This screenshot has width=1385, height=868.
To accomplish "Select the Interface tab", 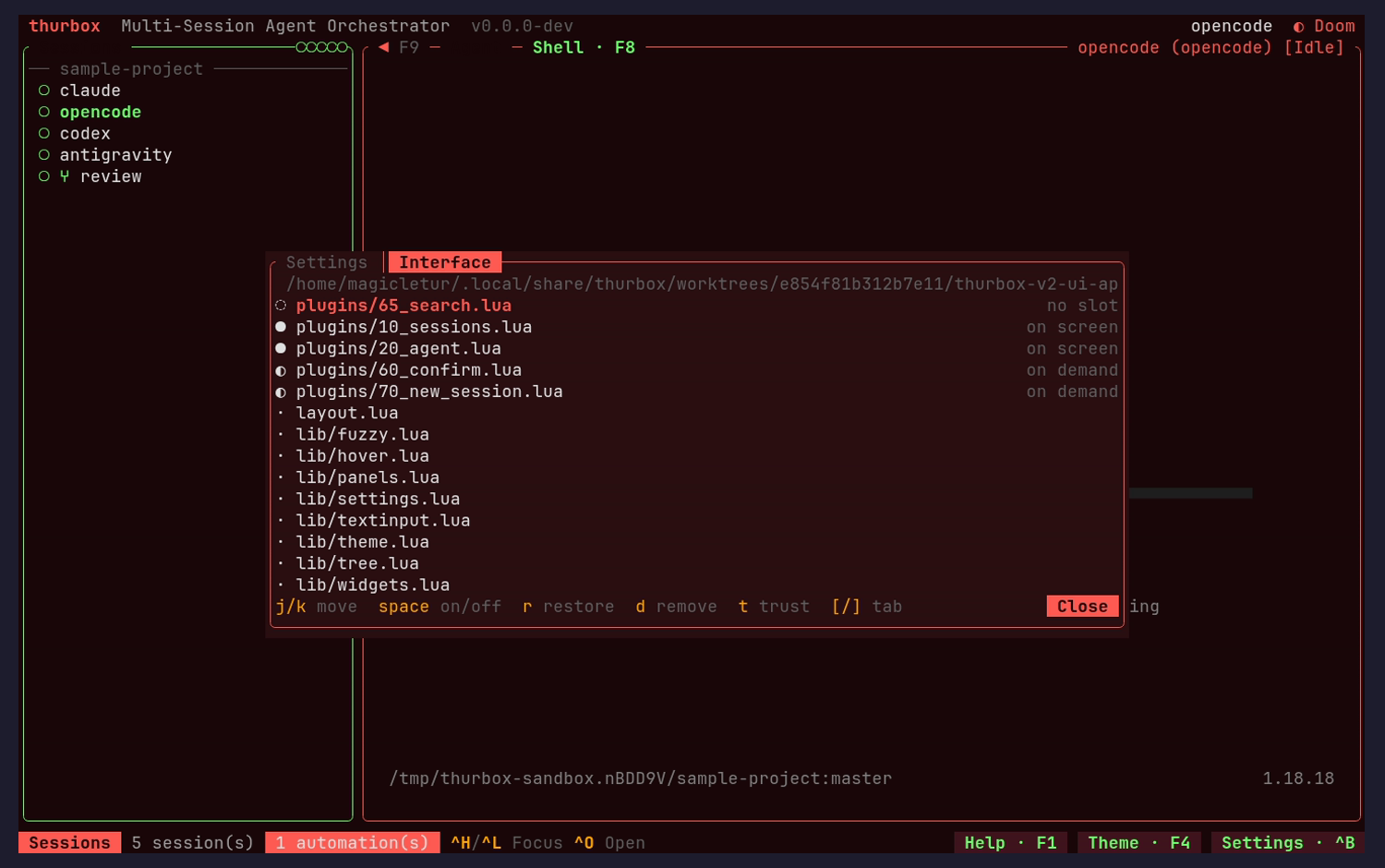I will (x=445, y=262).
